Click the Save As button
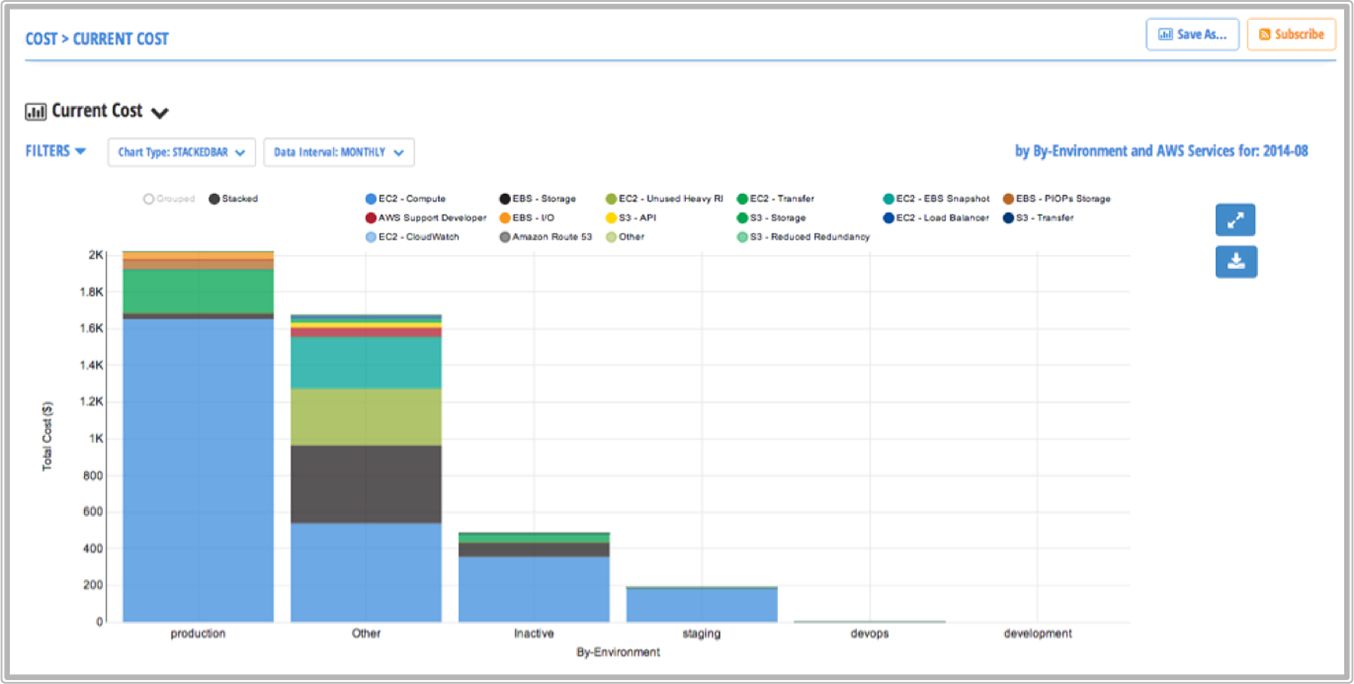 (1192, 34)
